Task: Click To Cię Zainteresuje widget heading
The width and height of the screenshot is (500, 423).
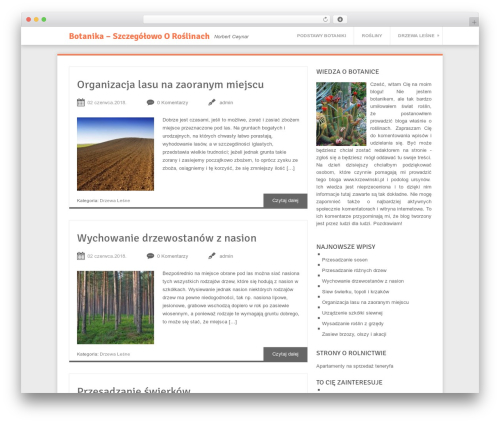Action: [349, 382]
